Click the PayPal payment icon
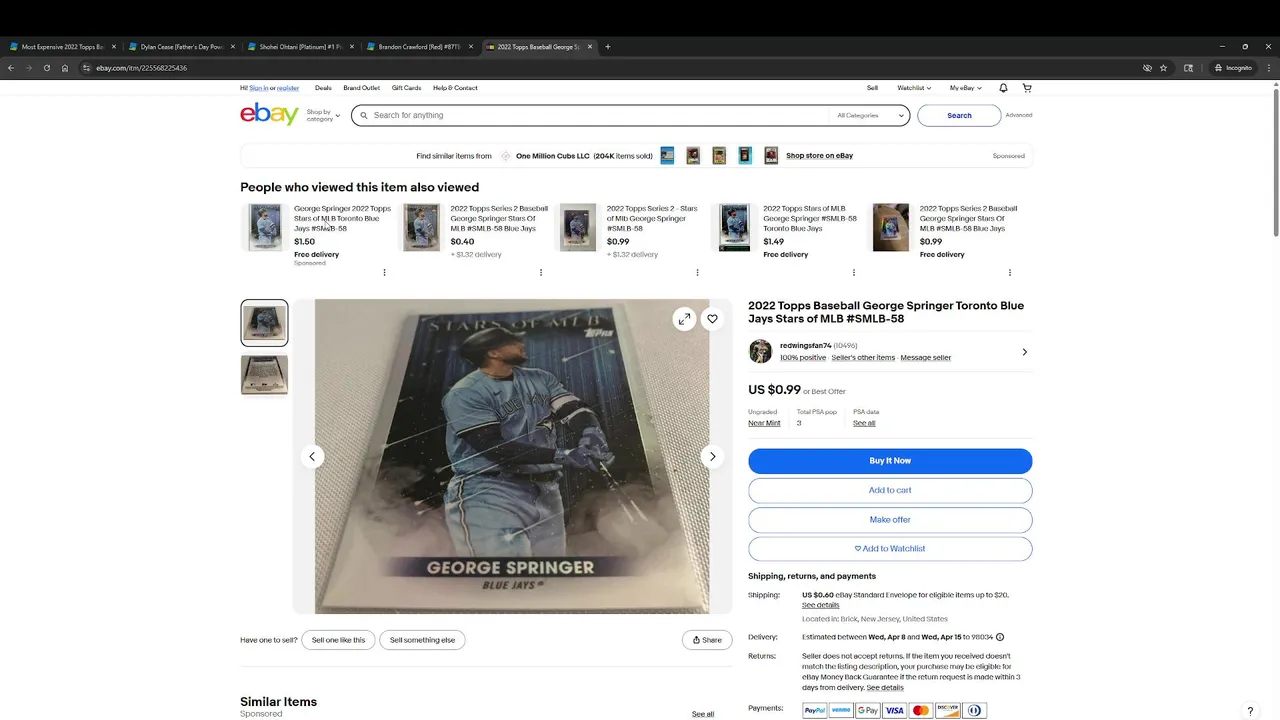Image resolution: width=1280 pixels, height=720 pixels. point(815,711)
